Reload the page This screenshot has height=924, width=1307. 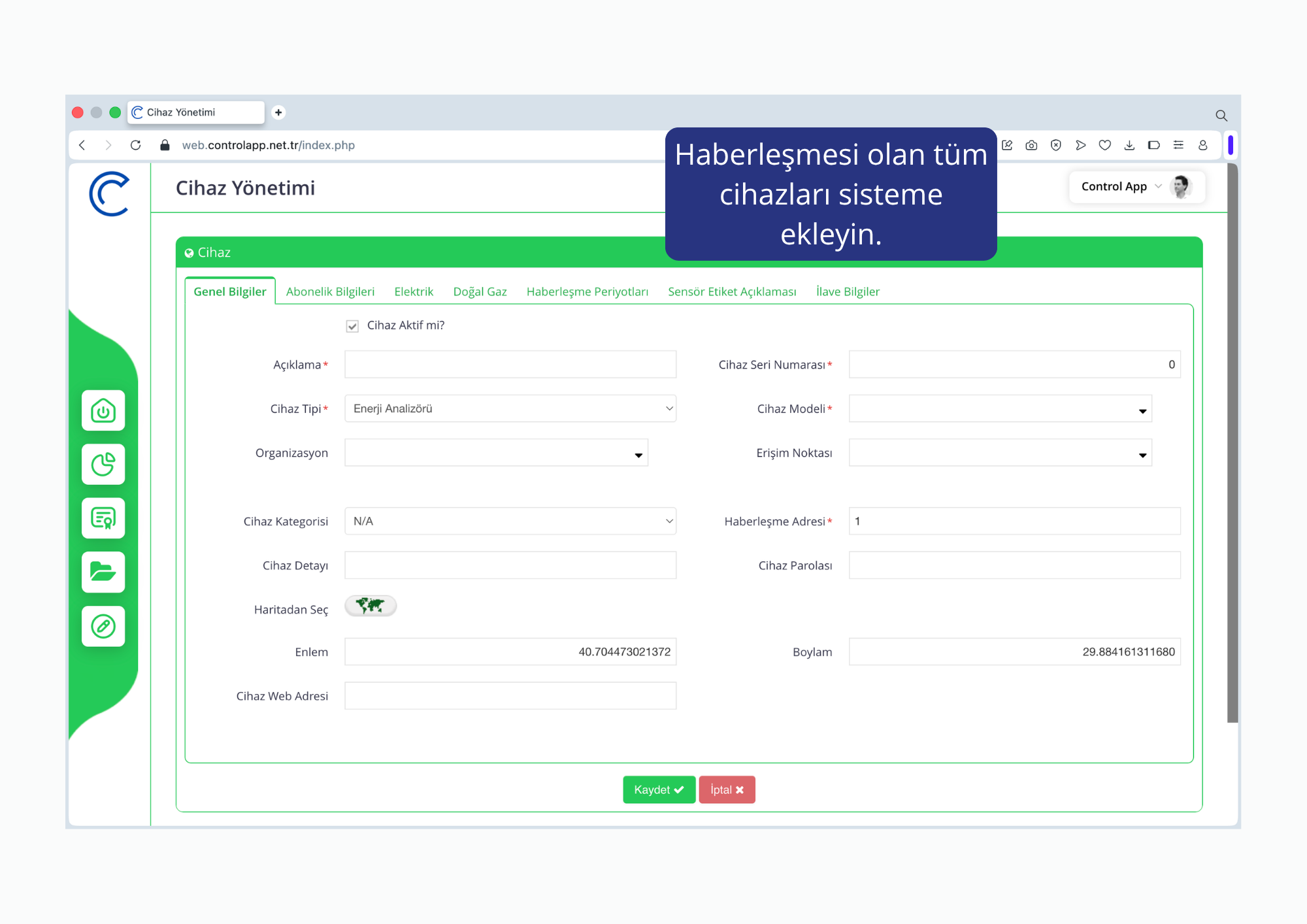[135, 145]
